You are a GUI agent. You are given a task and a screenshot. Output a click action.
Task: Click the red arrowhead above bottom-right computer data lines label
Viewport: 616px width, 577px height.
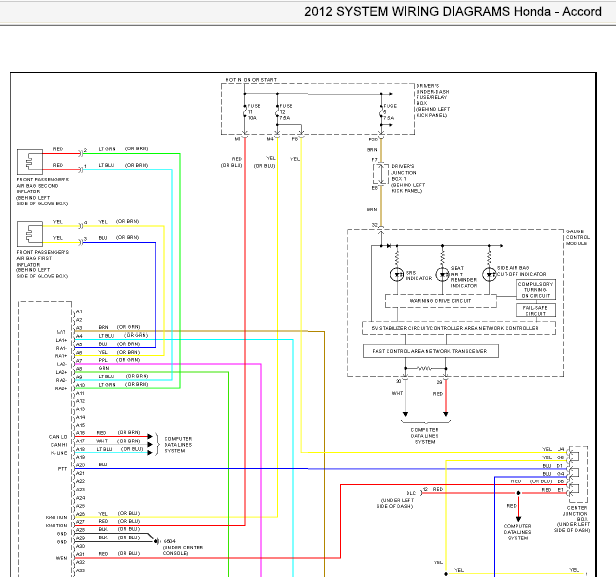(518, 519)
